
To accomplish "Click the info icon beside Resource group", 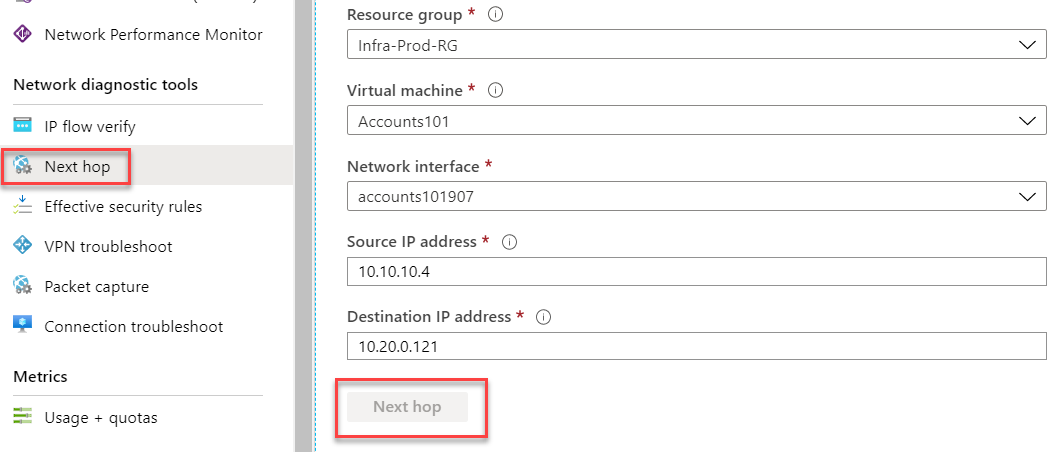I will coord(496,15).
